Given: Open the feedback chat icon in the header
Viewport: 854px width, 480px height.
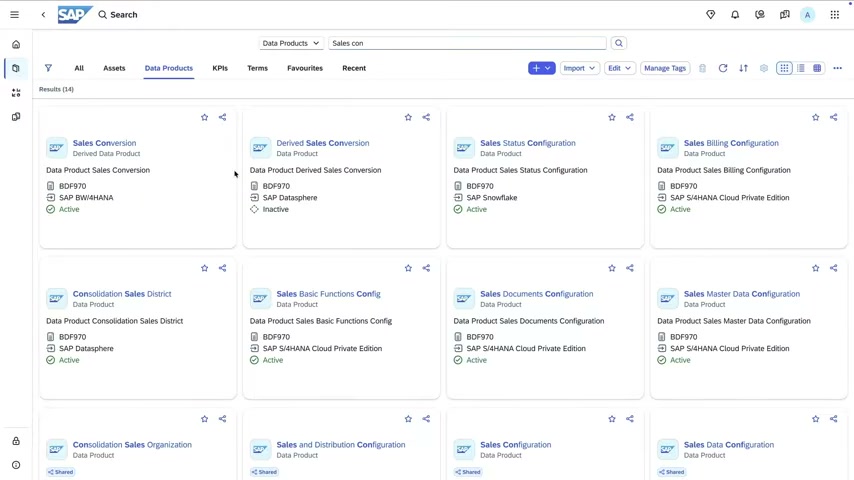Looking at the screenshot, I should click(x=784, y=15).
